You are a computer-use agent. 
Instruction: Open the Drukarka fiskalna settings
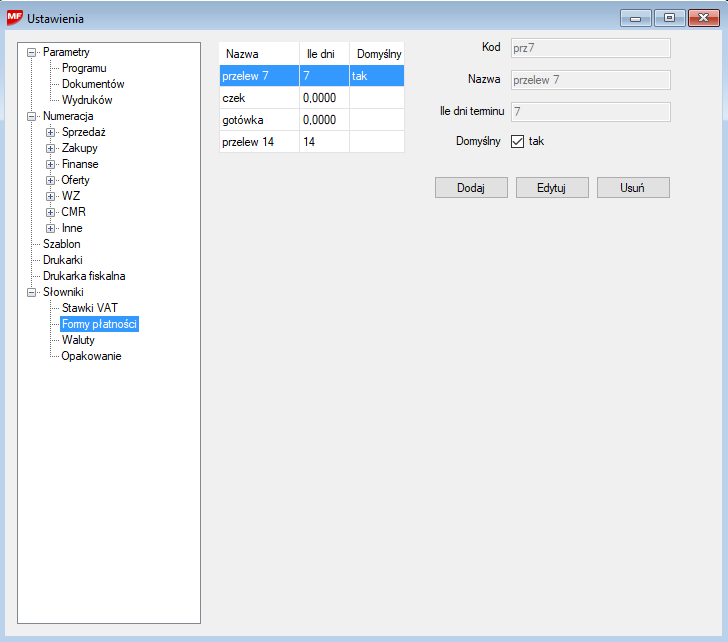tap(84, 276)
